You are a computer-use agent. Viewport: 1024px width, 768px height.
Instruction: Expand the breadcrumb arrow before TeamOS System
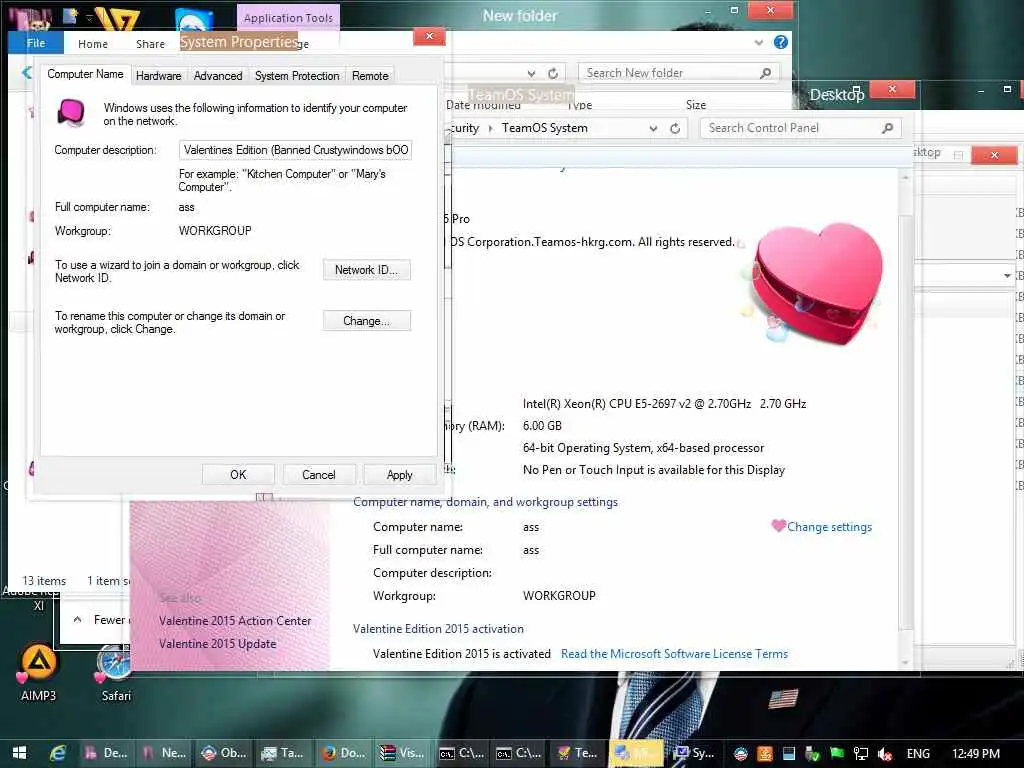click(490, 129)
